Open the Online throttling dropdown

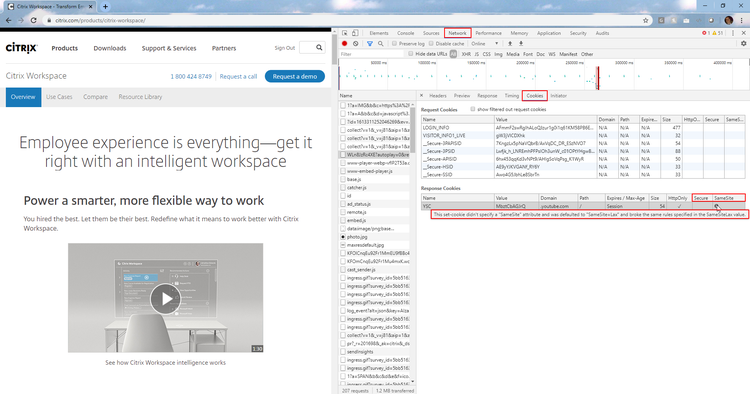485,44
